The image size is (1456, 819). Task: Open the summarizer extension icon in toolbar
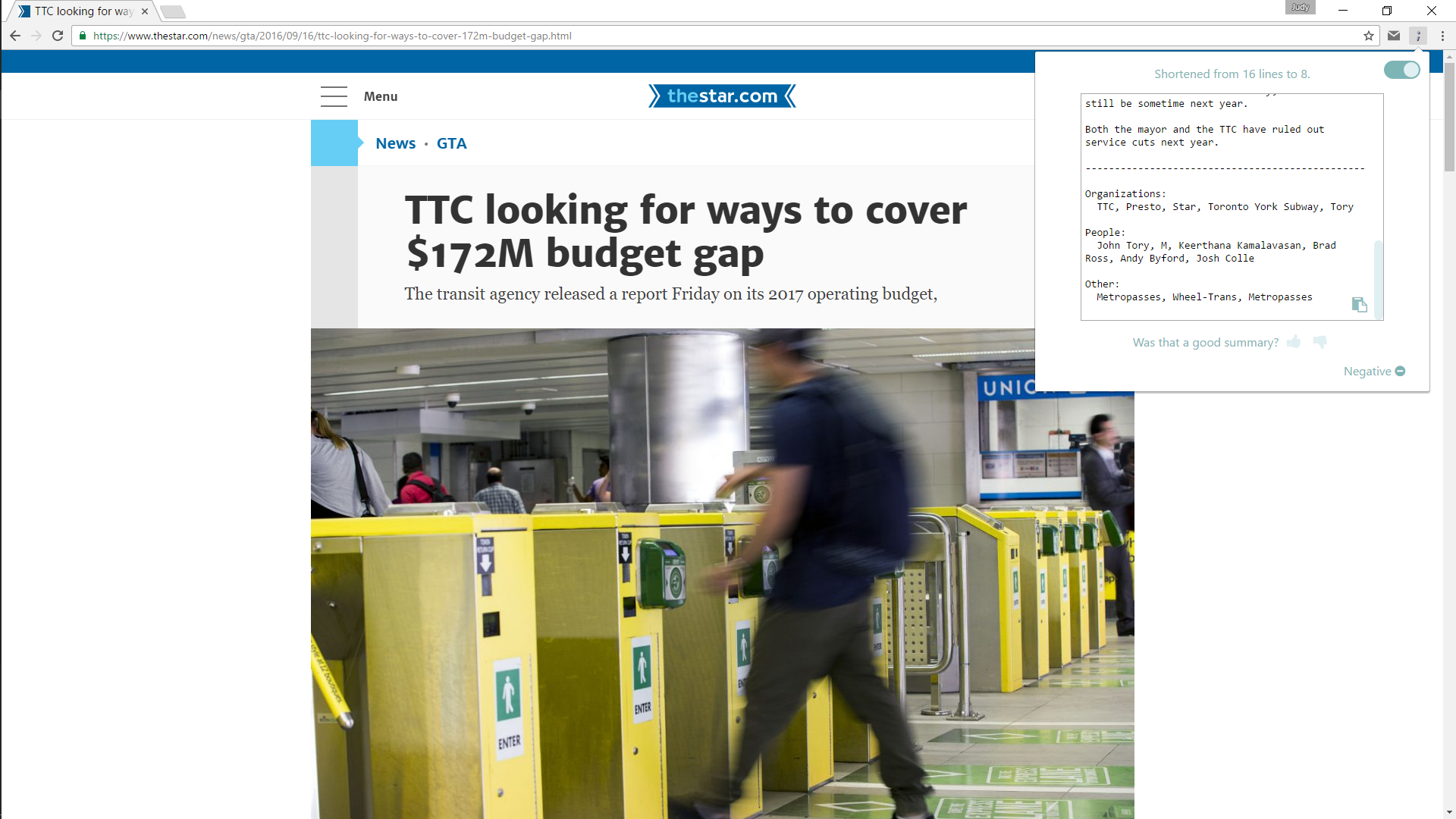coord(1418,36)
